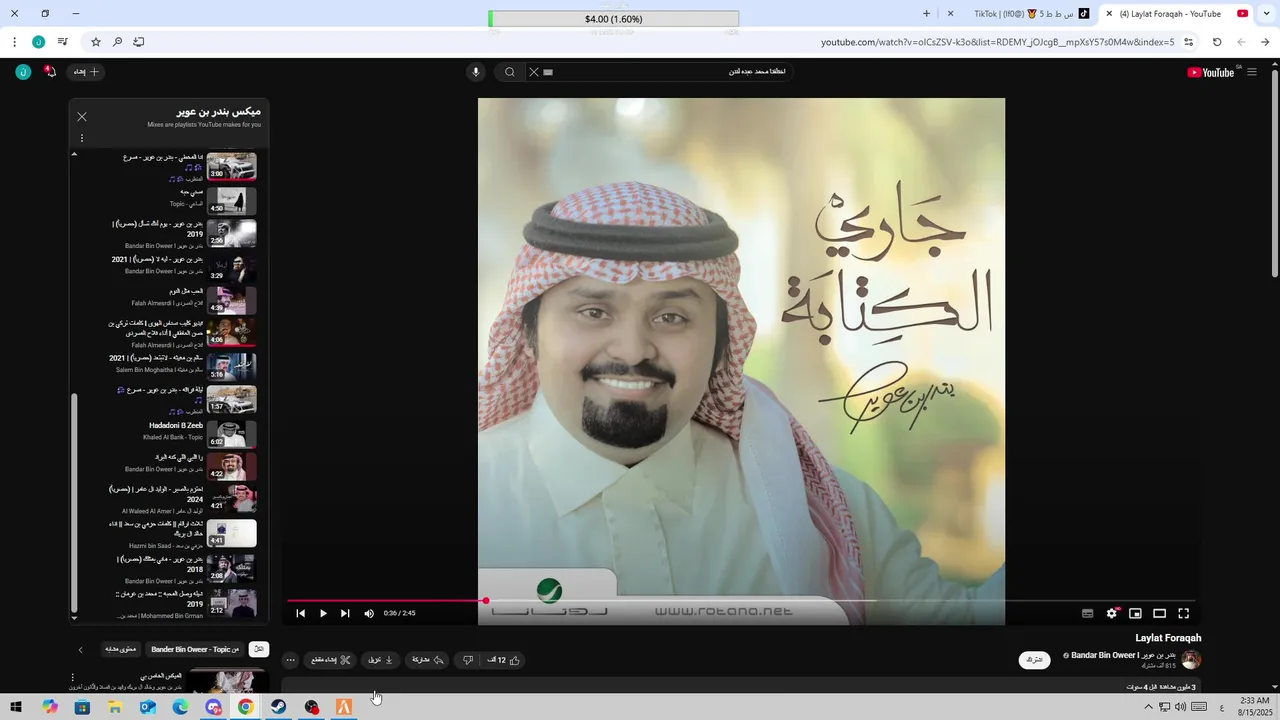
Task: Open suggested mix card three-dot menu
Action: coord(72,678)
